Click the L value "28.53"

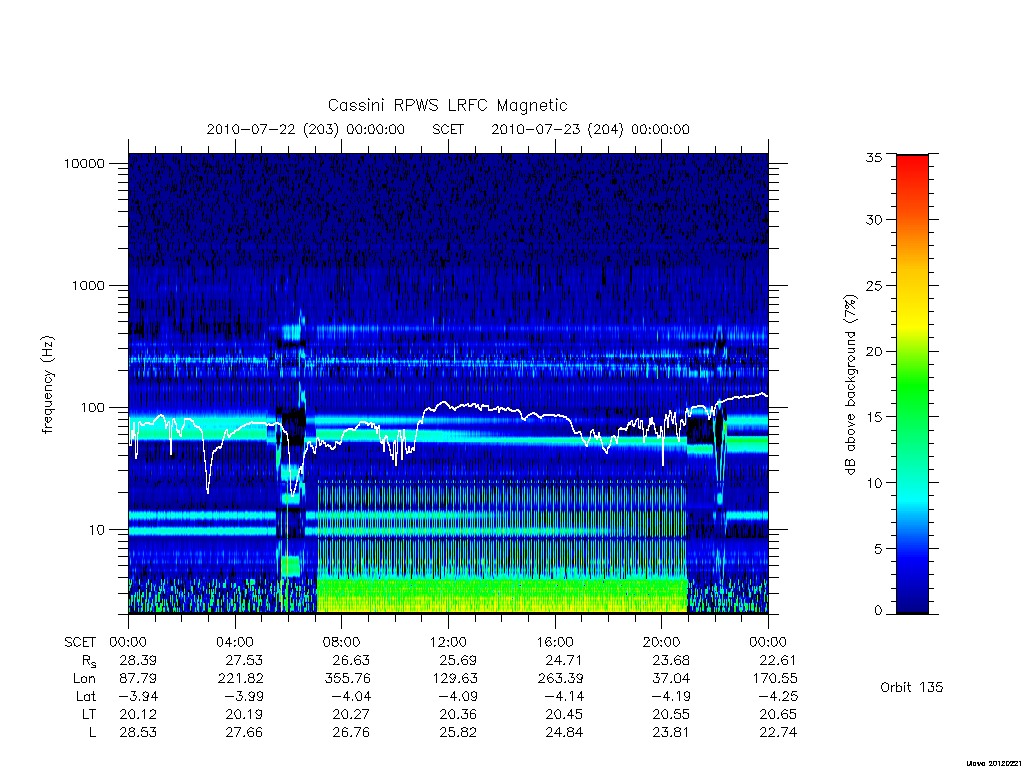click(138, 733)
